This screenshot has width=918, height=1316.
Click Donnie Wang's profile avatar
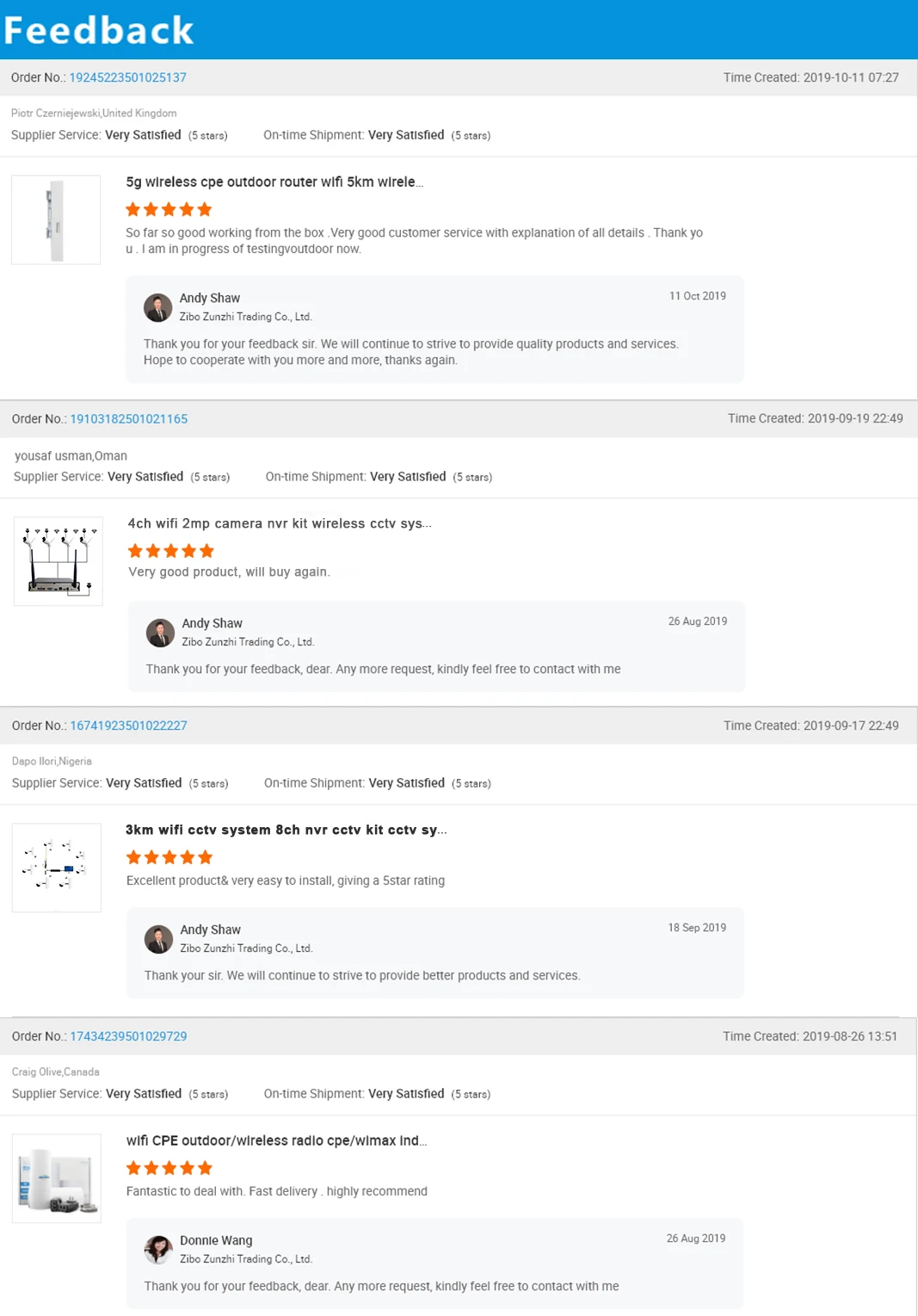(158, 1249)
